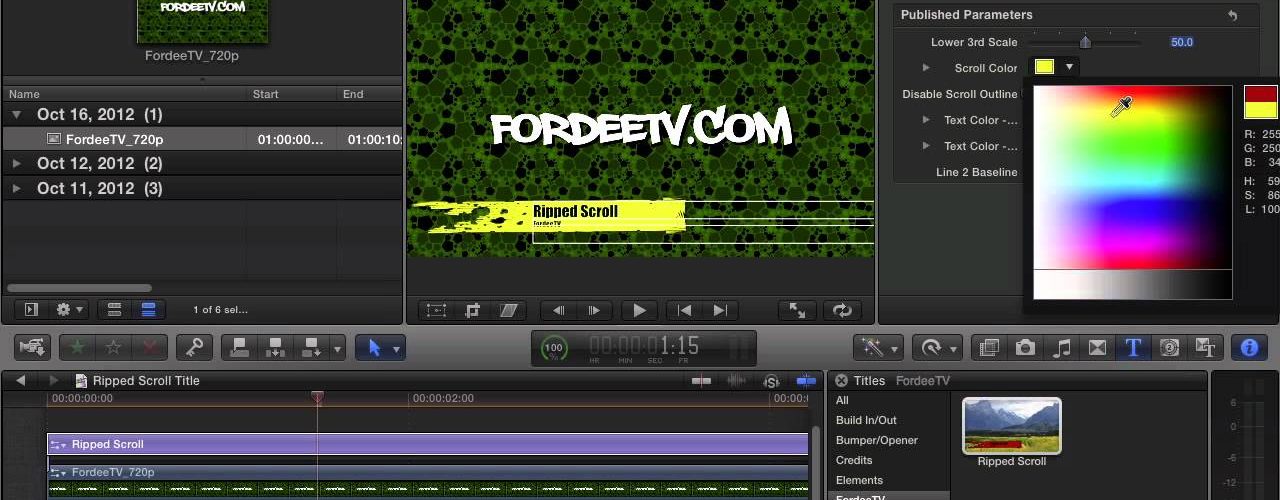Expand the first Text Color parameter

926,120
